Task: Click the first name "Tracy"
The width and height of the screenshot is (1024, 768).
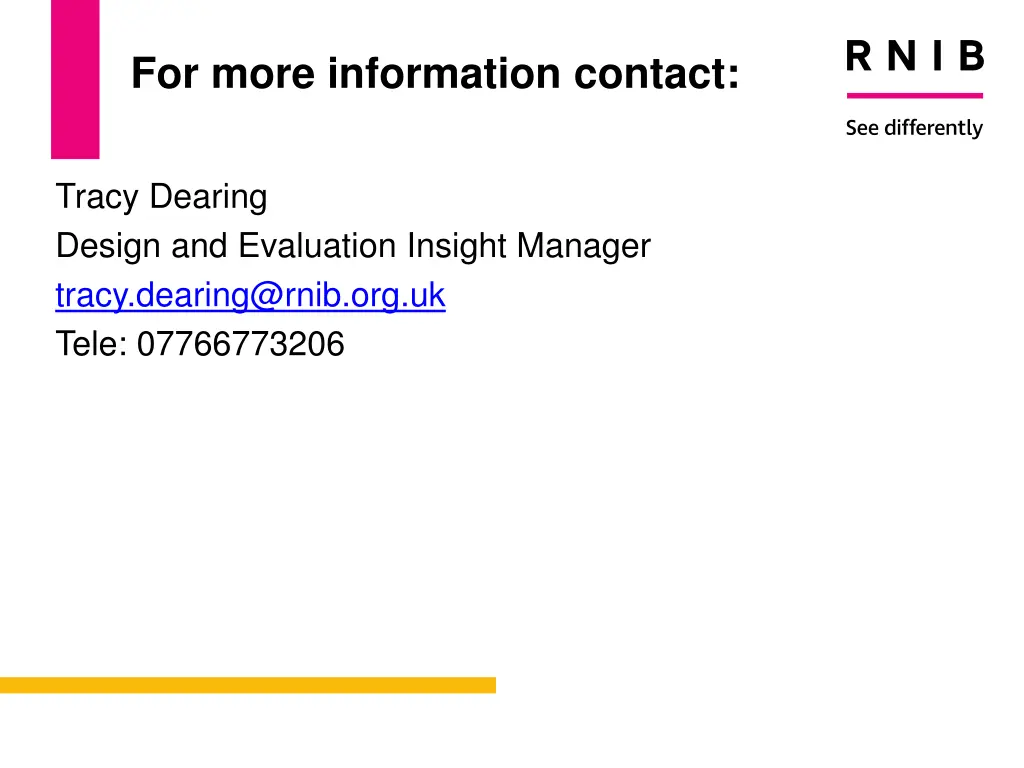Action: [97, 197]
